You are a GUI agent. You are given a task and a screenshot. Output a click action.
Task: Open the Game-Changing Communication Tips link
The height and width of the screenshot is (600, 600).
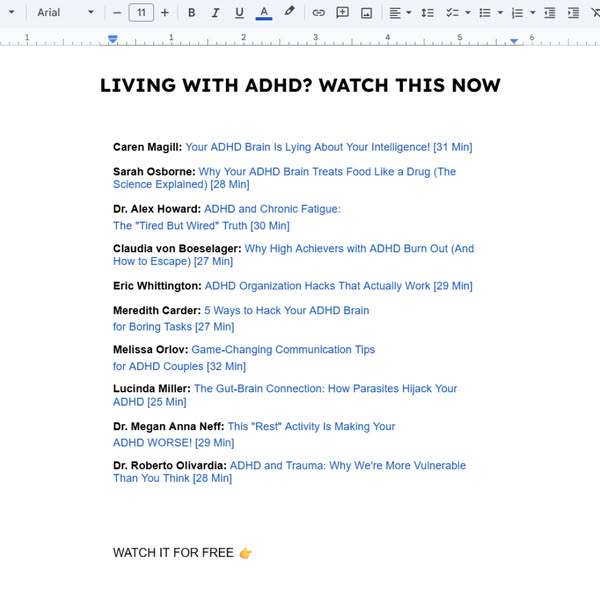(283, 349)
